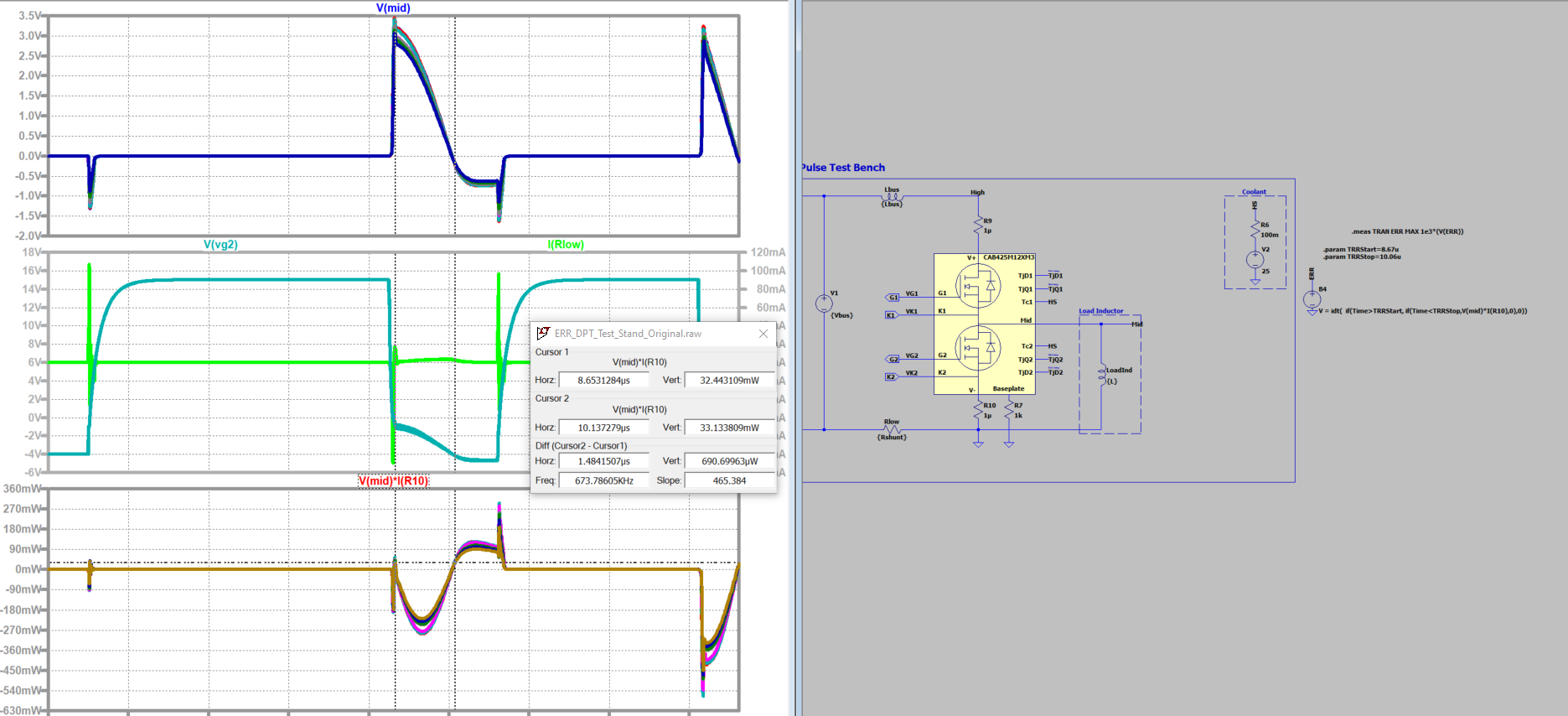Screen dimensions: 1568x716
Task: Click the Pulse Test Bench title text
Action: click(x=844, y=168)
